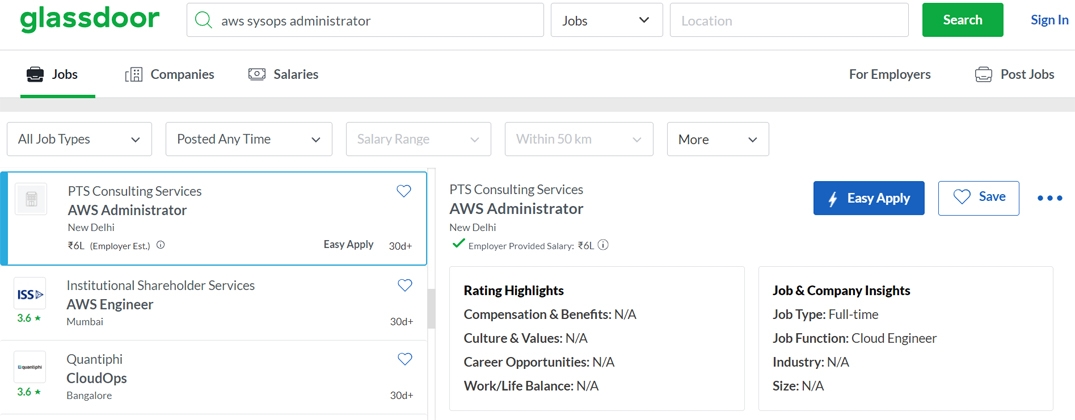Image resolution: width=1075 pixels, height=420 pixels.
Task: Save Quantiphi CloudOps listing with heart
Action: 405,358
